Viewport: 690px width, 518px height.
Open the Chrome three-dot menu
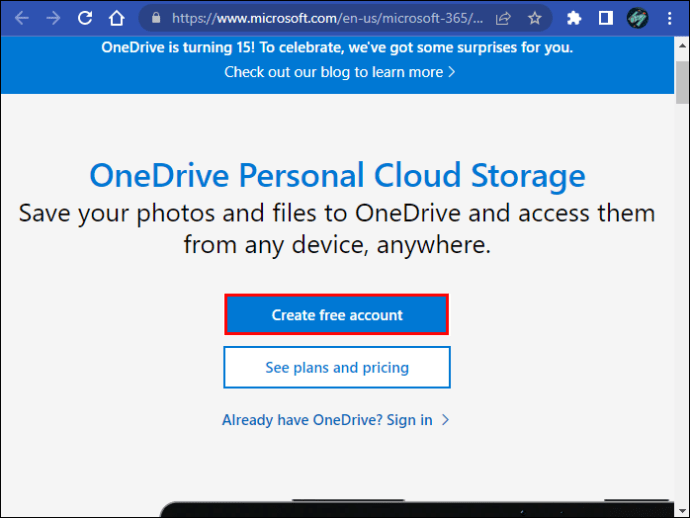(670, 18)
